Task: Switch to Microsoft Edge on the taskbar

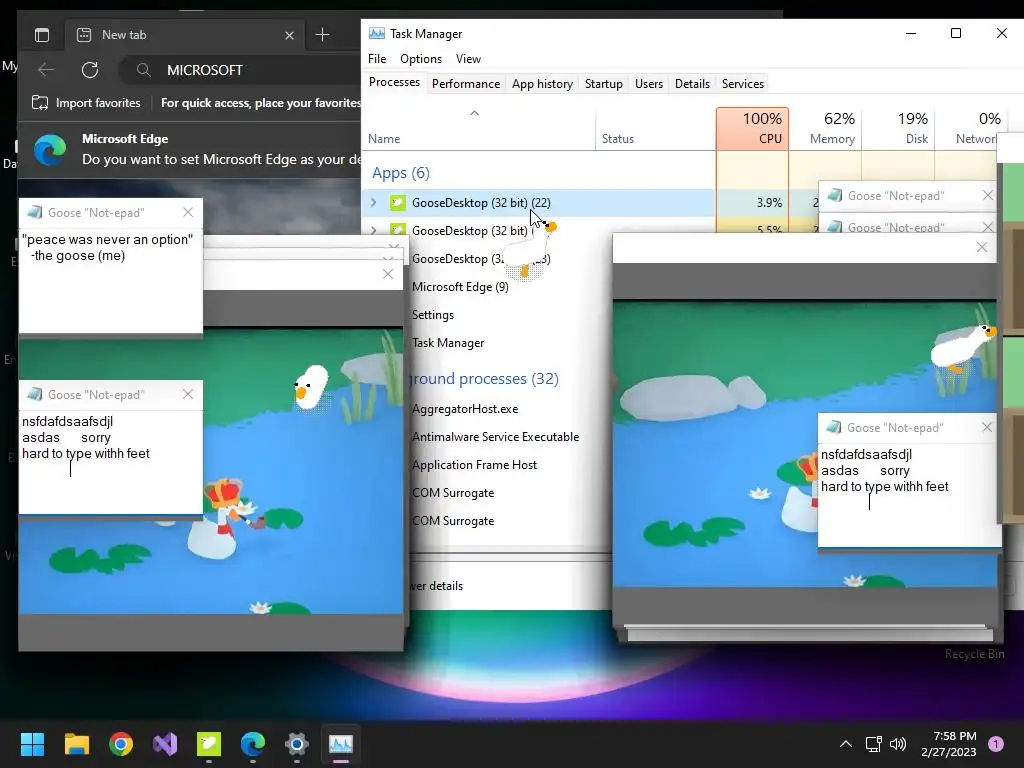Action: (x=253, y=744)
